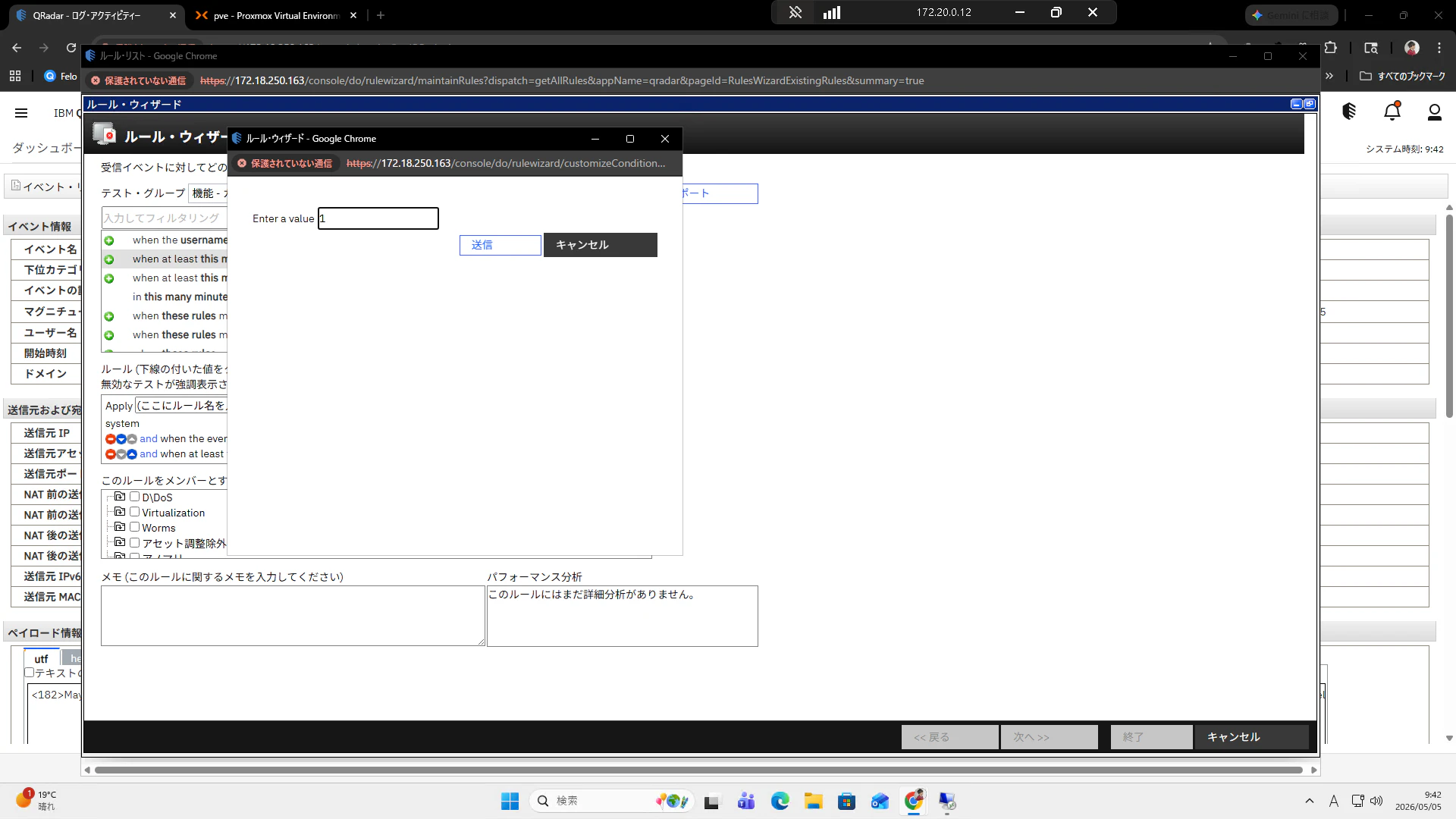
Task: Open a new Chrome tab
Action: click(381, 15)
